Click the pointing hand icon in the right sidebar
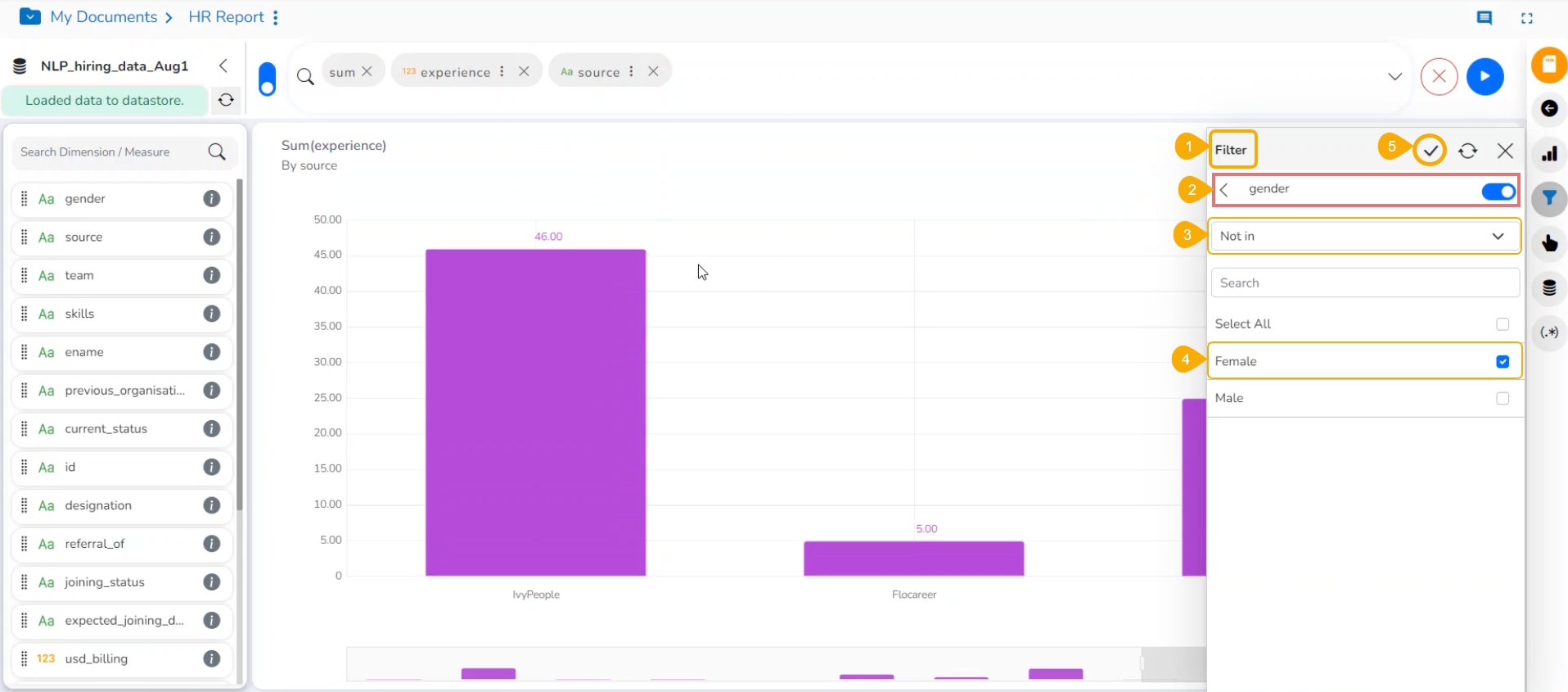Image resolution: width=1568 pixels, height=692 pixels. [1549, 243]
